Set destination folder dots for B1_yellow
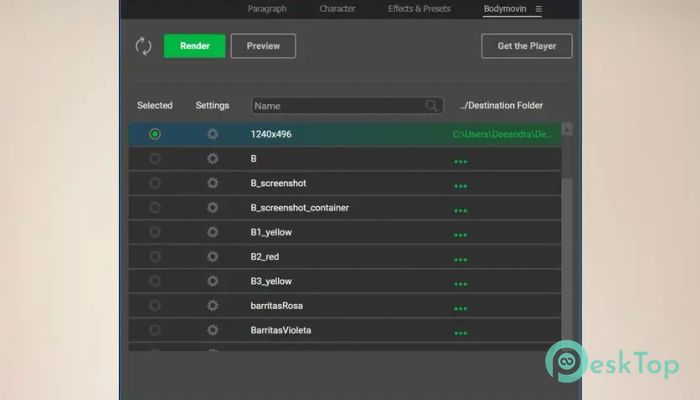This screenshot has height=400, width=700. (461, 235)
